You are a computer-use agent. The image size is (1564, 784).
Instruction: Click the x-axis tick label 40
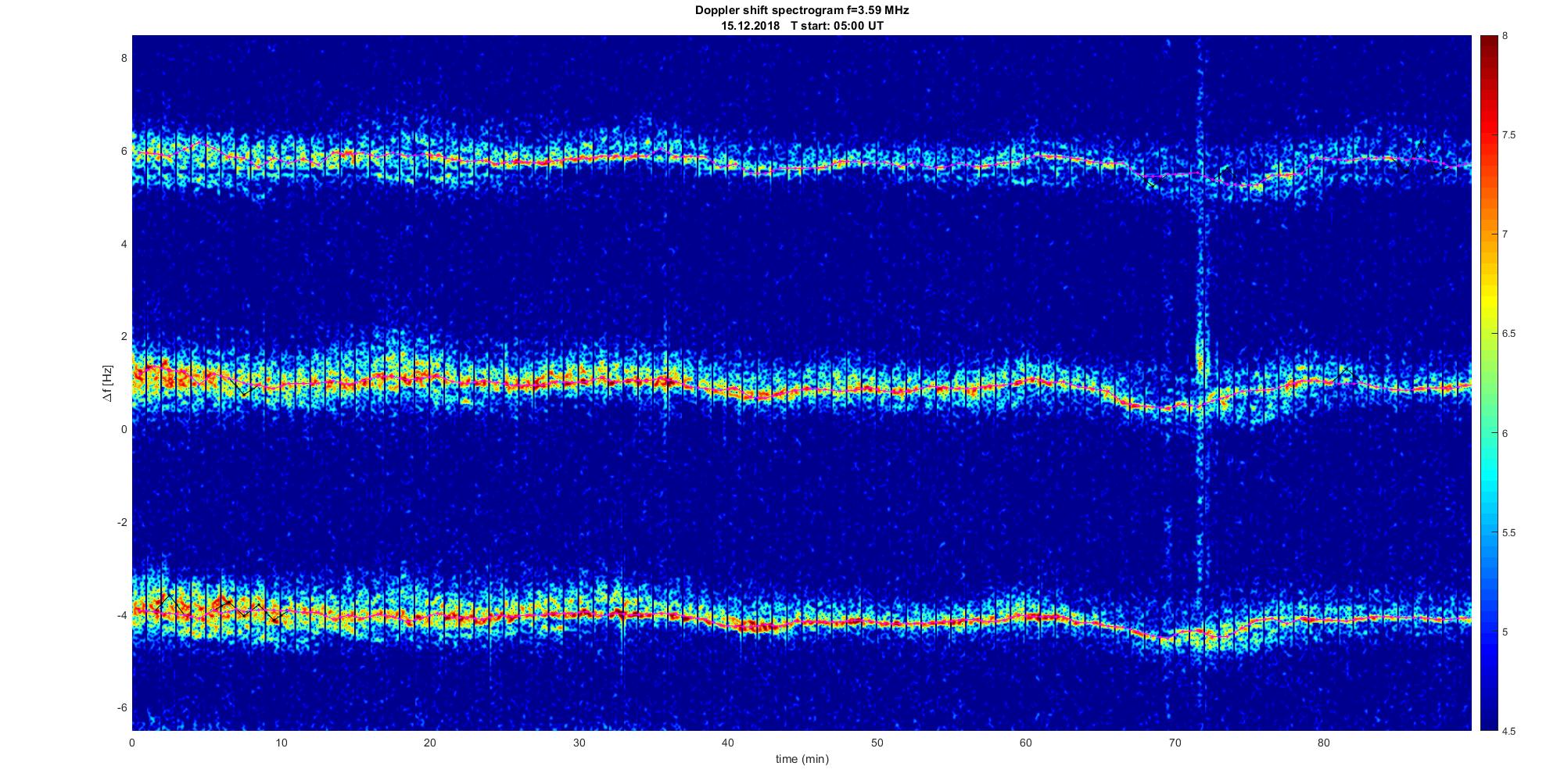point(728,743)
